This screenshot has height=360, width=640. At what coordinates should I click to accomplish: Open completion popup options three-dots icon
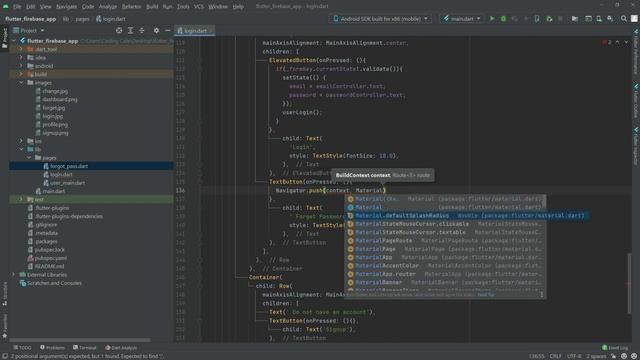tap(542, 294)
